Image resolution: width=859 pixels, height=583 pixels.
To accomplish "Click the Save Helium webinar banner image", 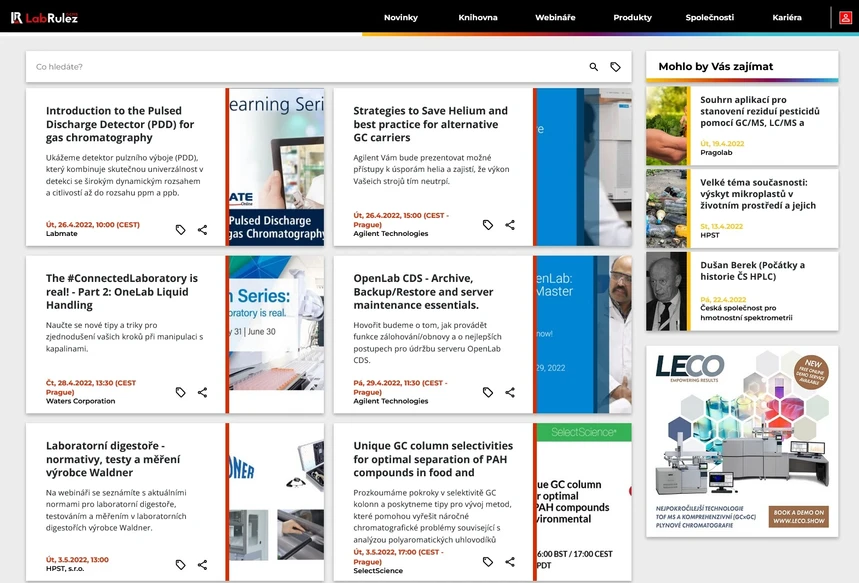I will 584,167.
